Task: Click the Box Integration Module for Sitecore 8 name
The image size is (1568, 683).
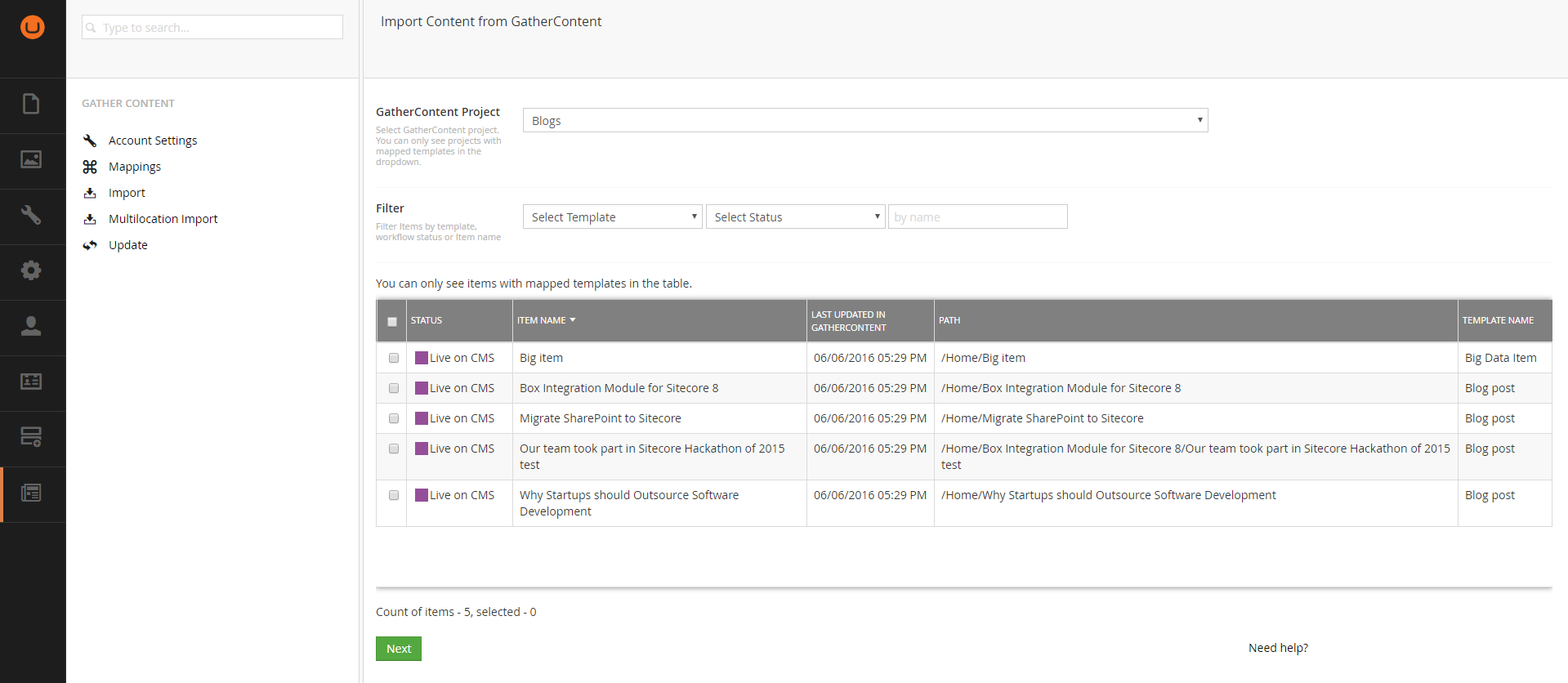Action: click(619, 388)
